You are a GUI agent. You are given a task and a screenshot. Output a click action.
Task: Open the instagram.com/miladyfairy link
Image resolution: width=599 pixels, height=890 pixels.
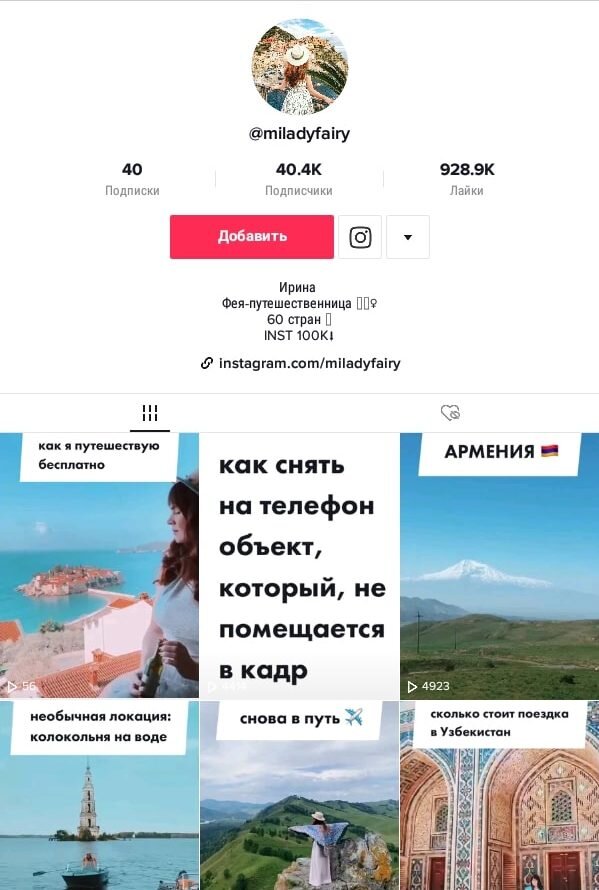click(309, 363)
